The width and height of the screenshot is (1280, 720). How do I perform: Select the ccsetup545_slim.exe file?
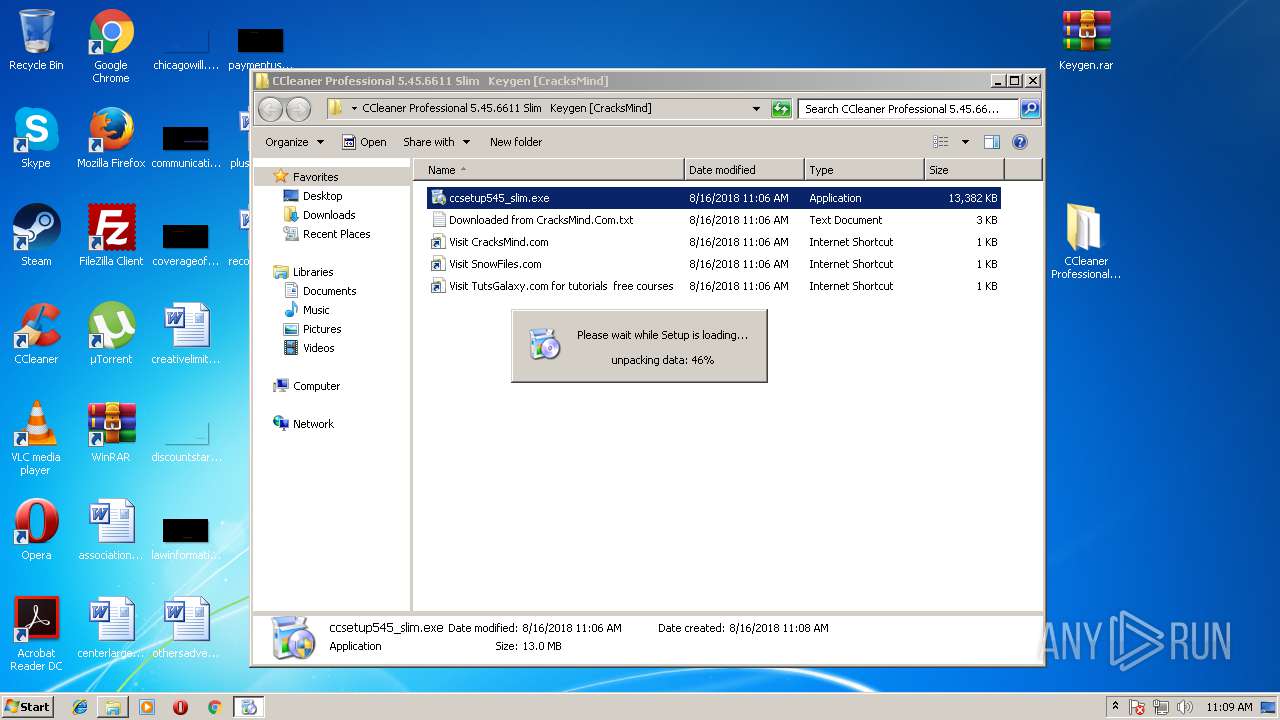point(714,198)
